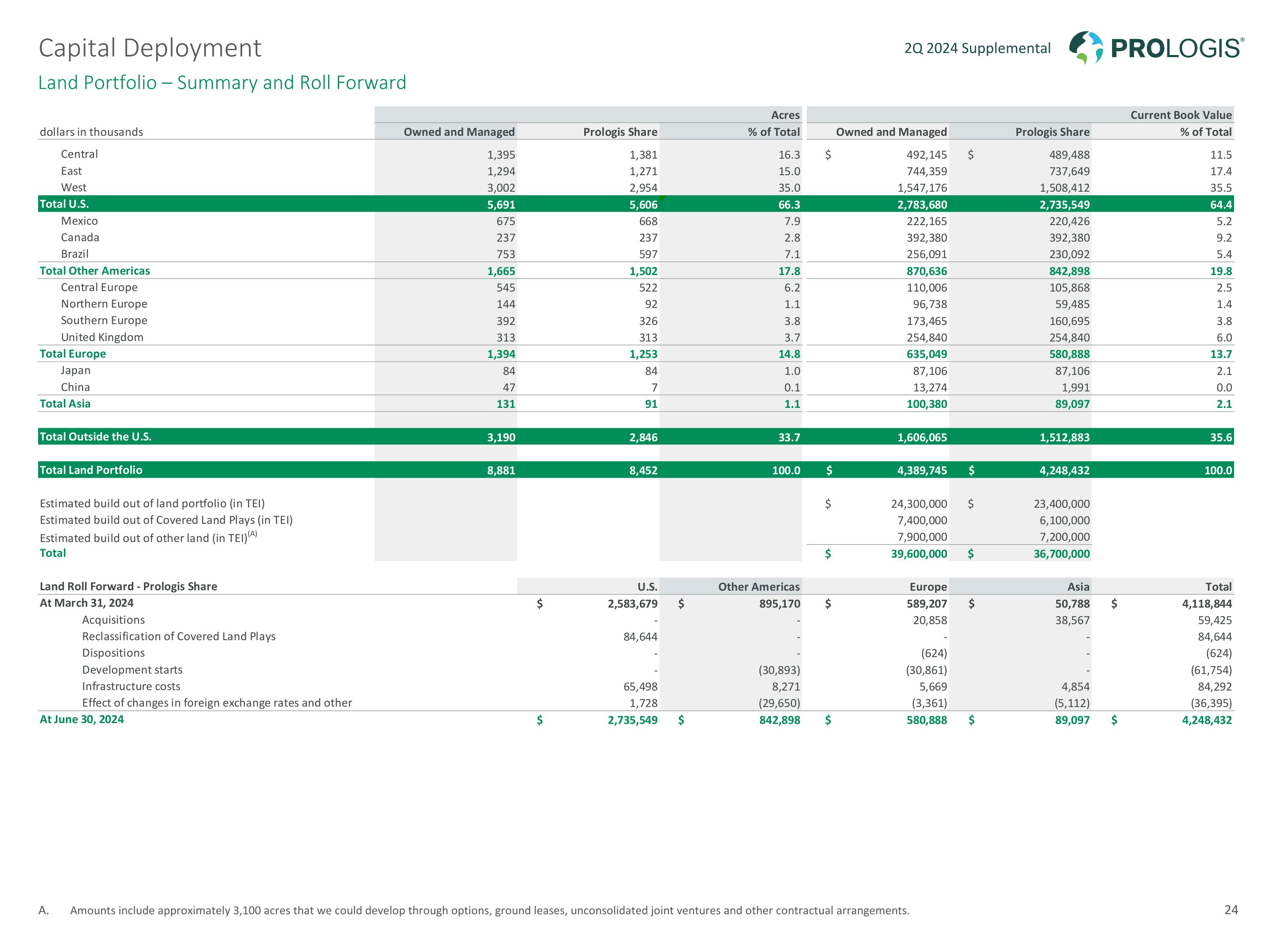Screen dimensions: 1270x952
Task: Click the Acres column group header
Action: [785, 115]
